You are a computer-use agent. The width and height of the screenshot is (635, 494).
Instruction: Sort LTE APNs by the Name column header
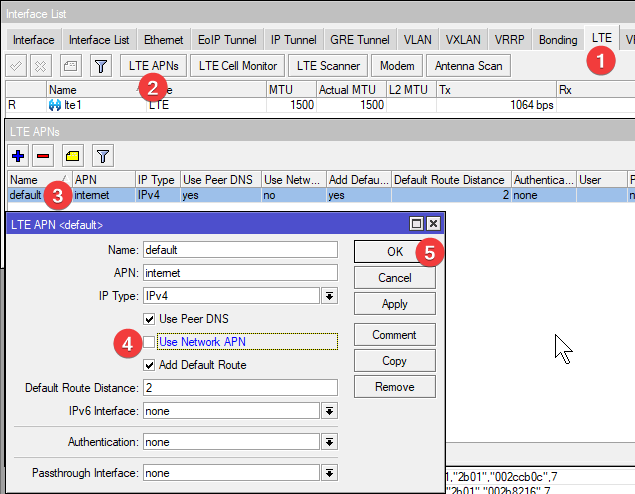[x=40, y=179]
